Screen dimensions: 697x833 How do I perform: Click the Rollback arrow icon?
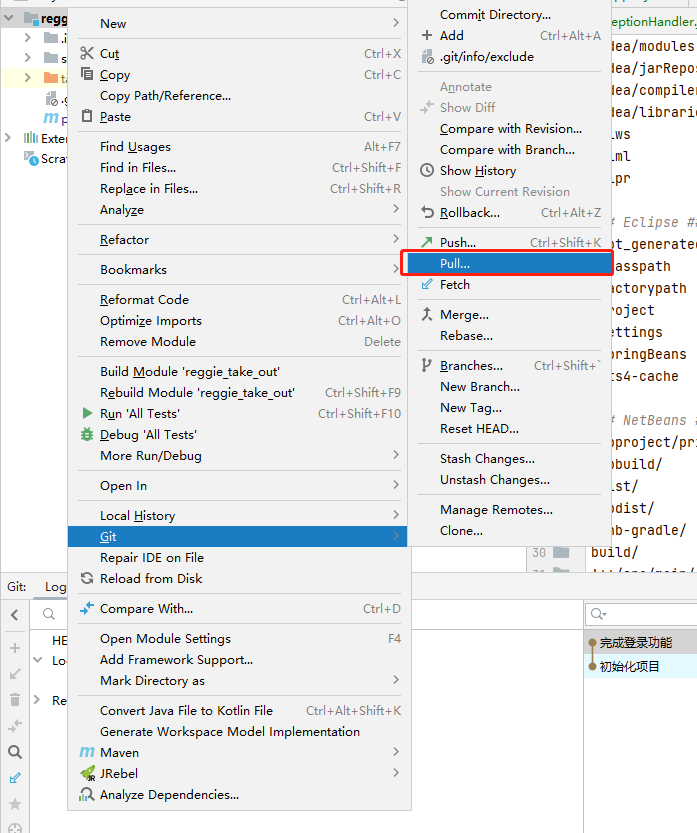(427, 212)
